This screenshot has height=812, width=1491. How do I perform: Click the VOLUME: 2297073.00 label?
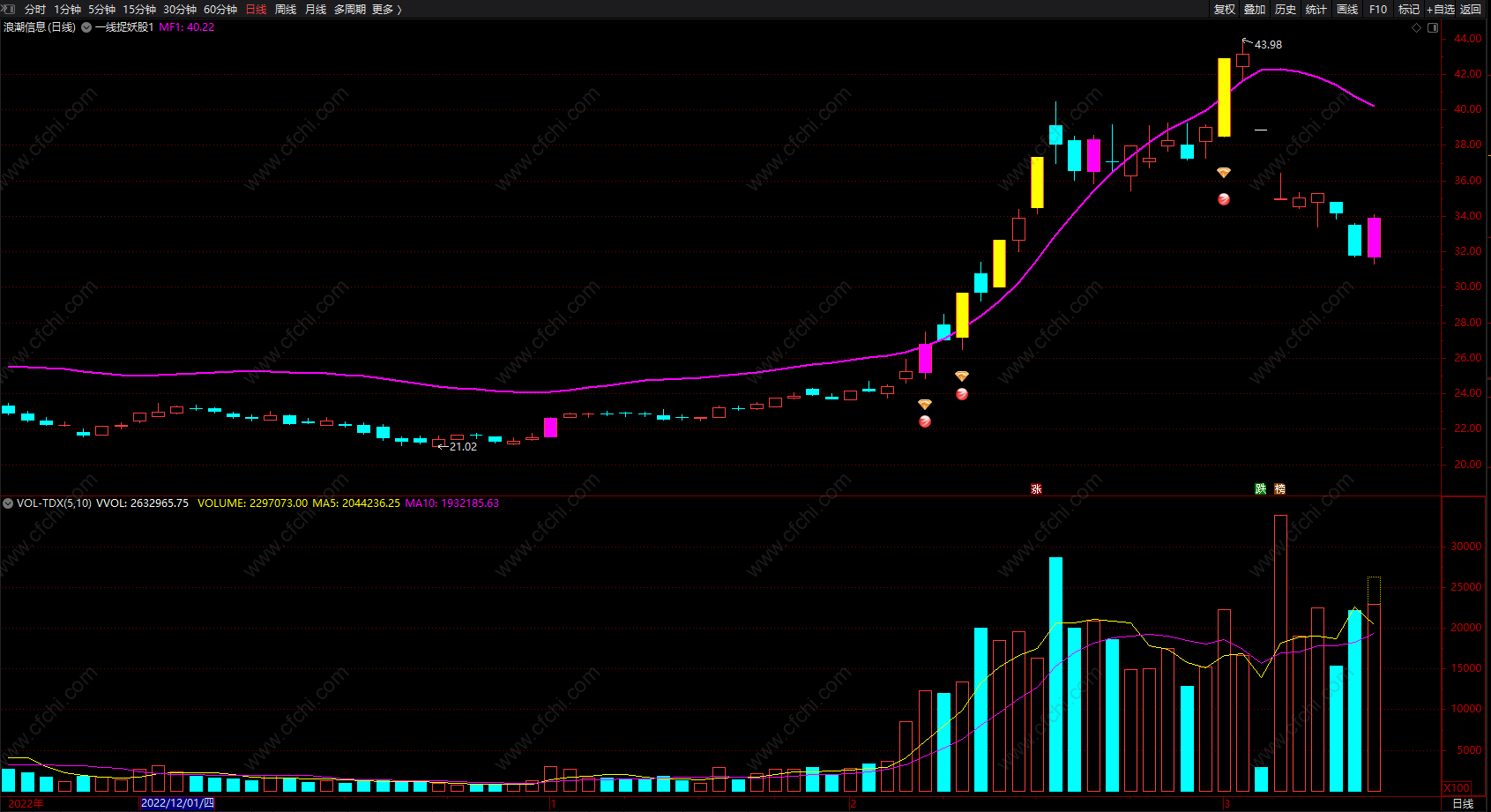(x=253, y=503)
